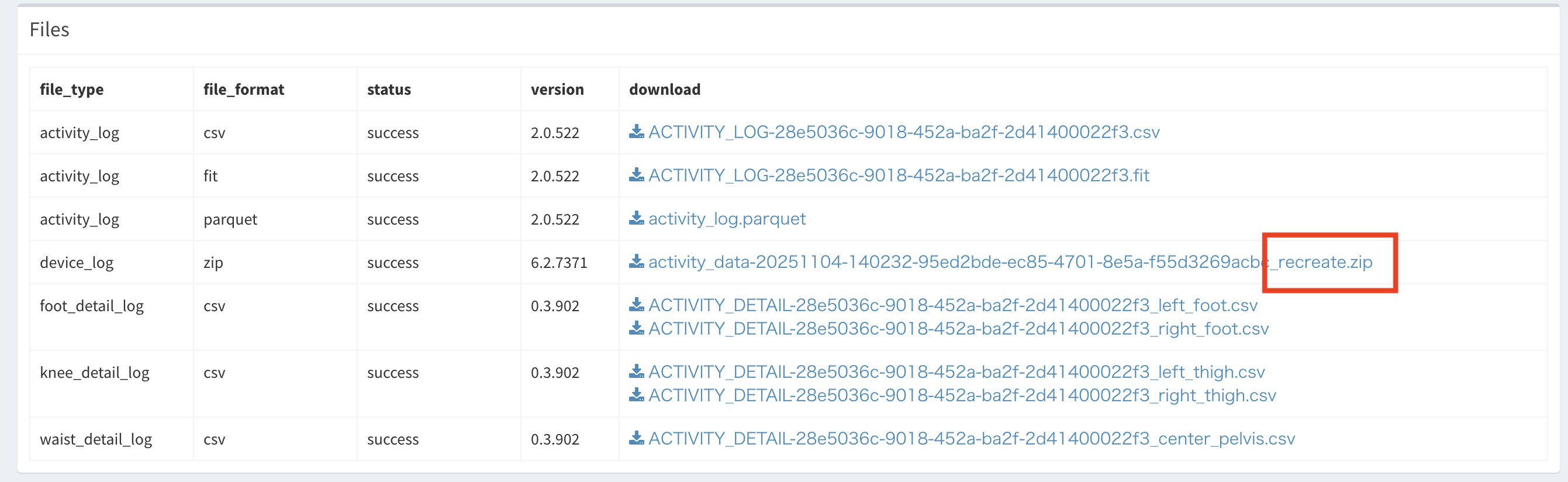Download the activity_data recreate.zip link

pos(1010,262)
